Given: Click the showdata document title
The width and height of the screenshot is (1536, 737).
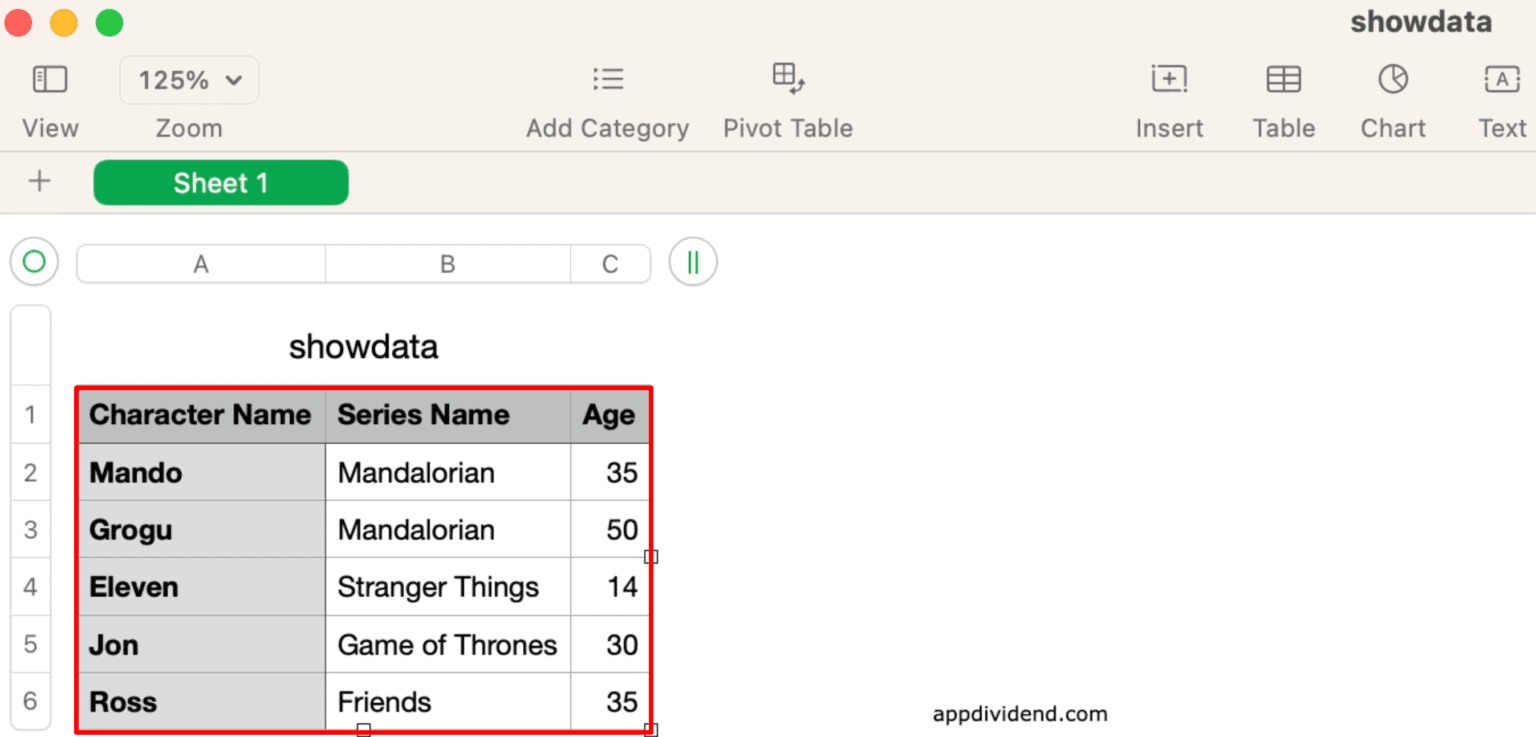Looking at the screenshot, I should click(1420, 21).
